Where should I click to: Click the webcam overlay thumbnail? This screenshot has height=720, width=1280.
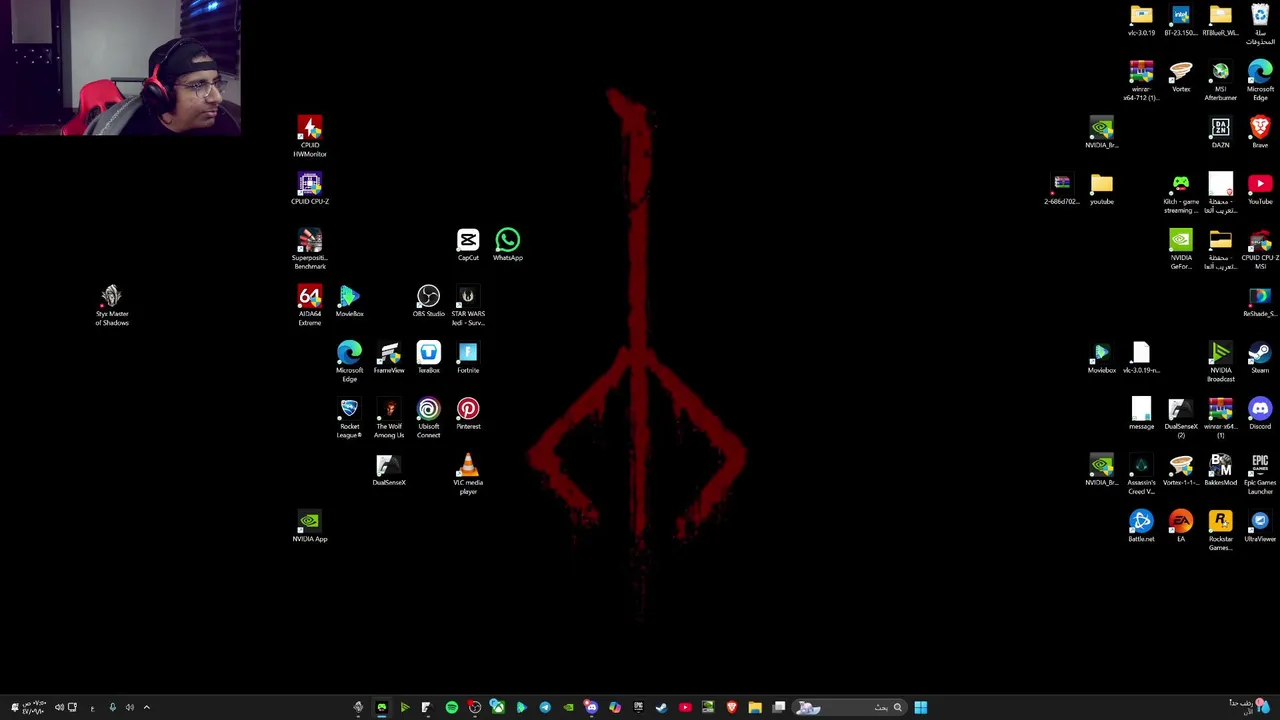(x=120, y=67)
